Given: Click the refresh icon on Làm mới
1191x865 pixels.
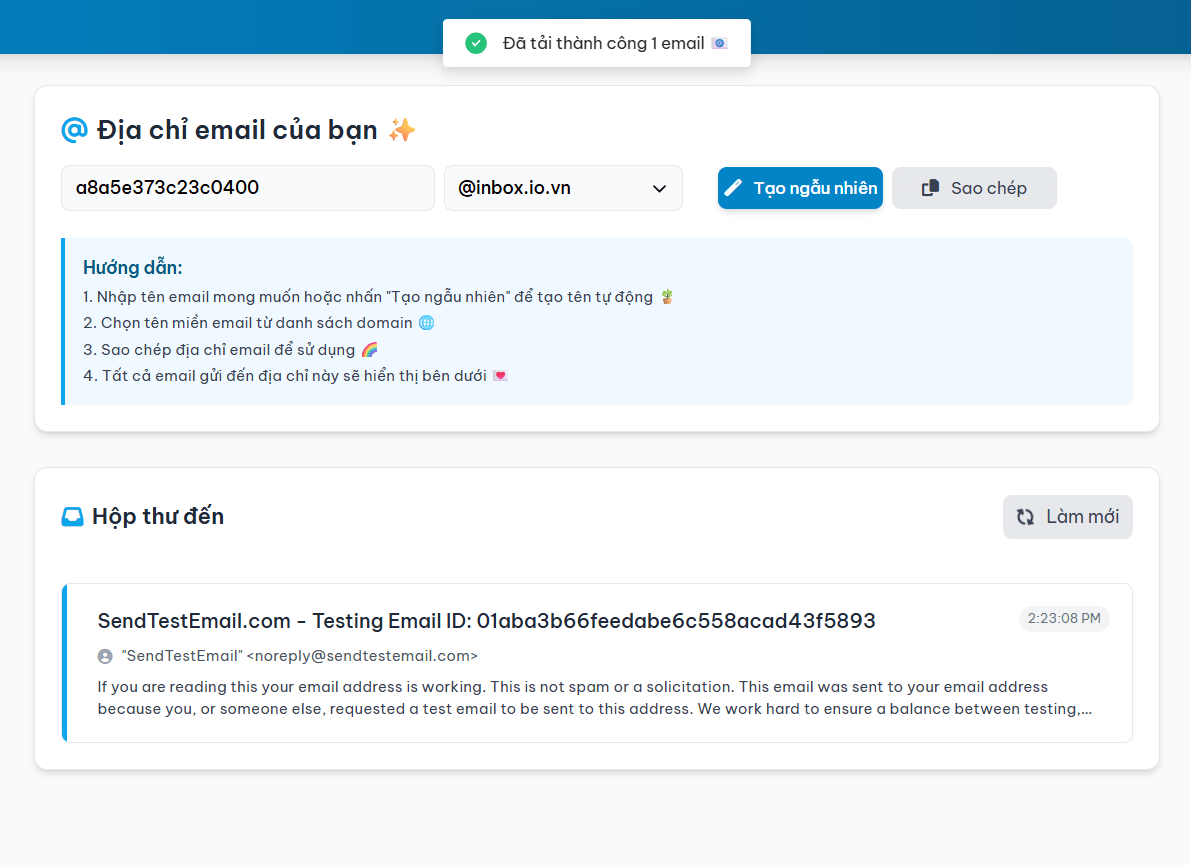Looking at the screenshot, I should pos(1025,516).
